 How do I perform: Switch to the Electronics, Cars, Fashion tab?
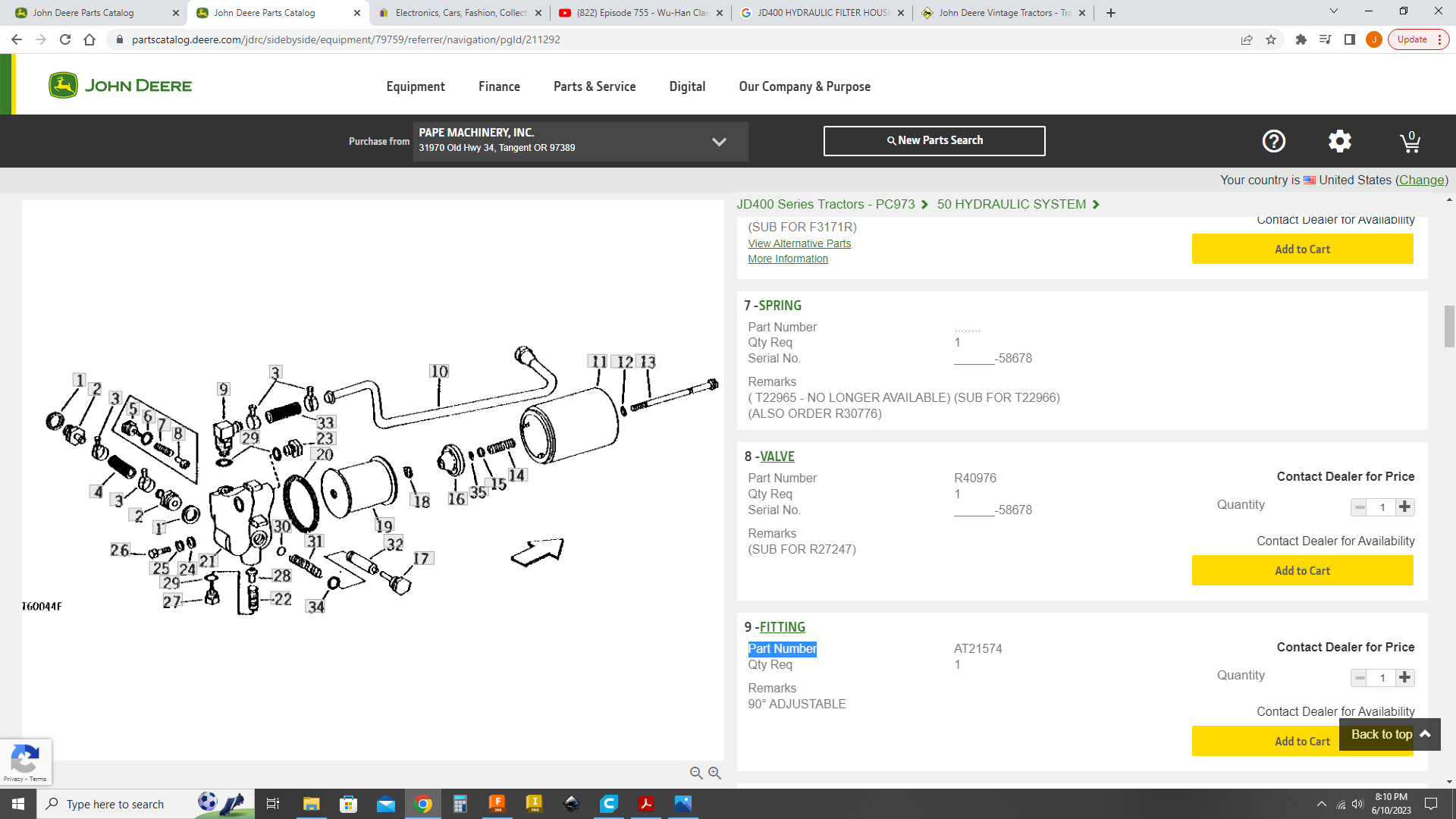[x=459, y=13]
